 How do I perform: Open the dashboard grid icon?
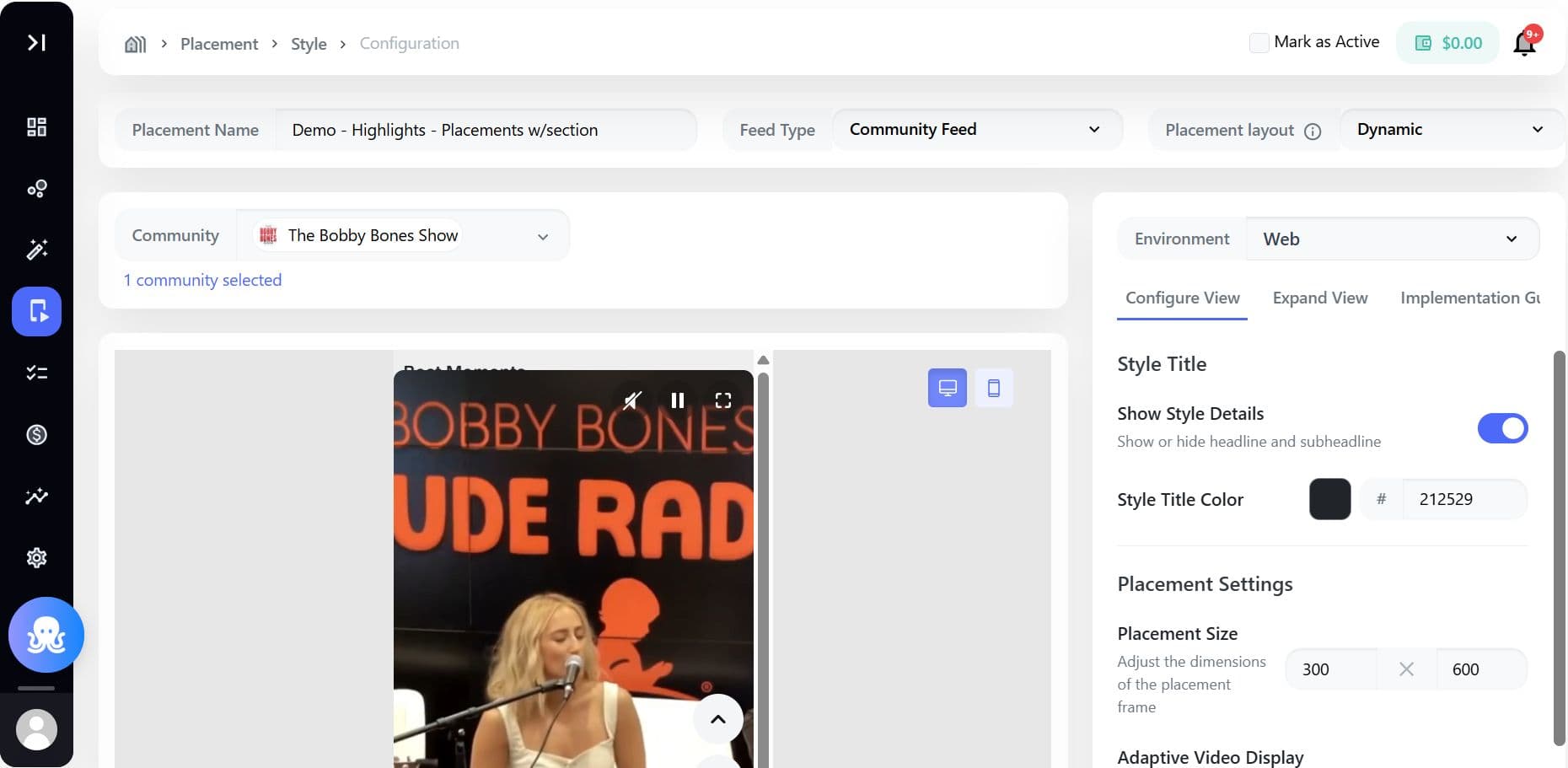click(36, 127)
